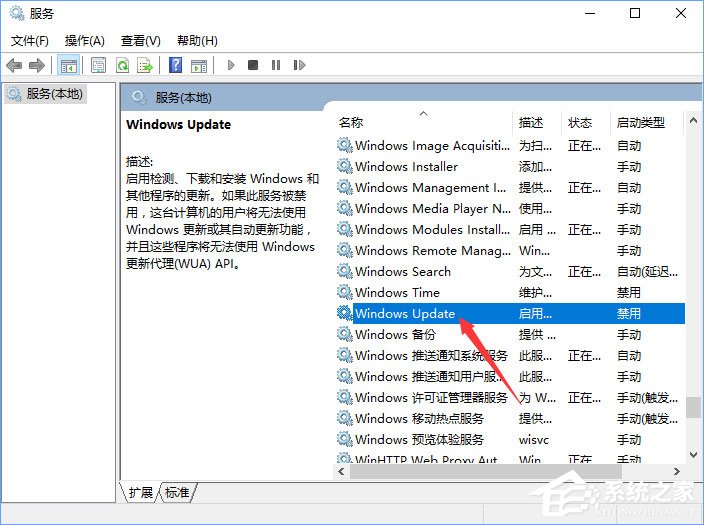
Task: Select the Windows Modules Install... service name
Action: pos(432,229)
